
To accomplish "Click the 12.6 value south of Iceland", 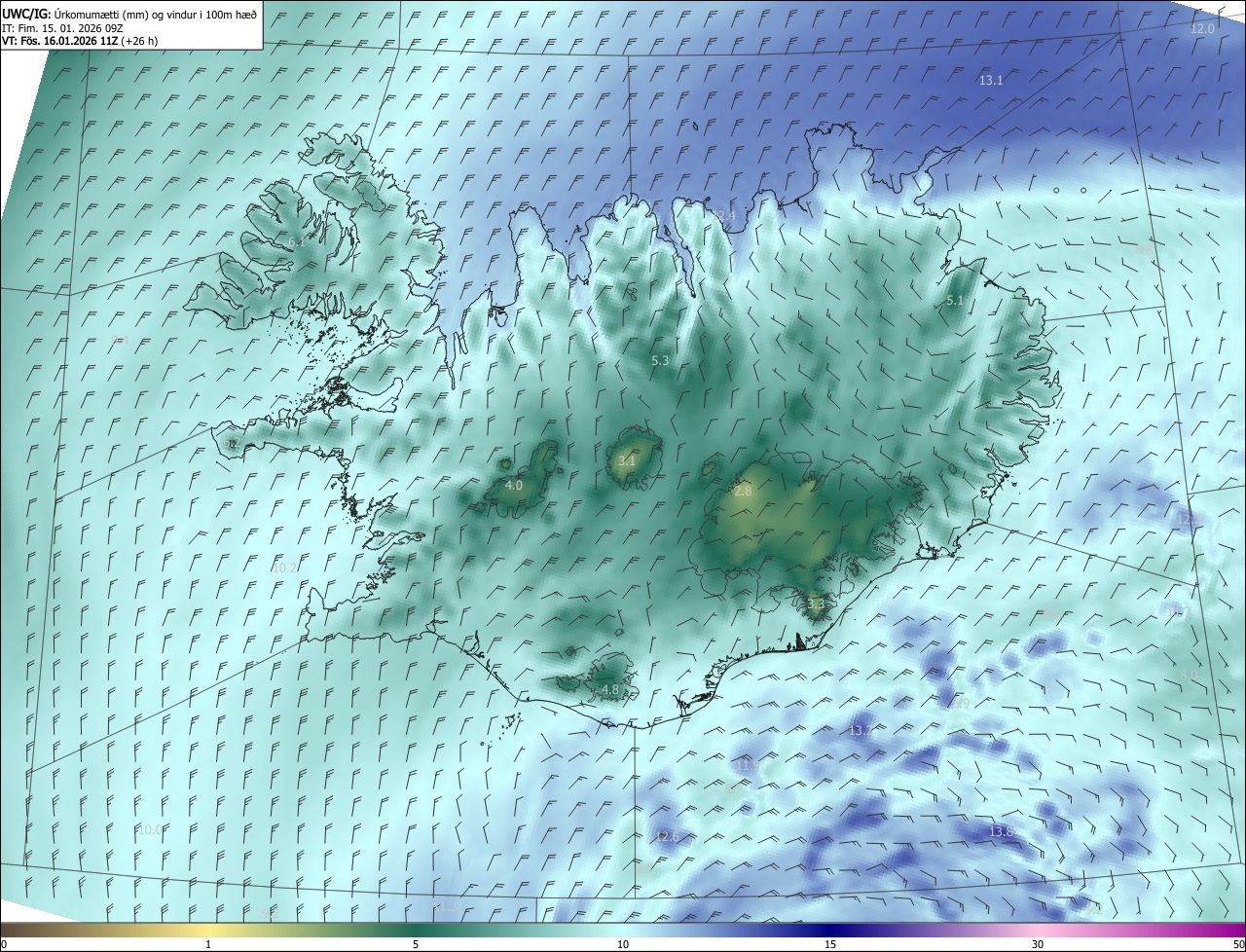I will click(x=667, y=837).
